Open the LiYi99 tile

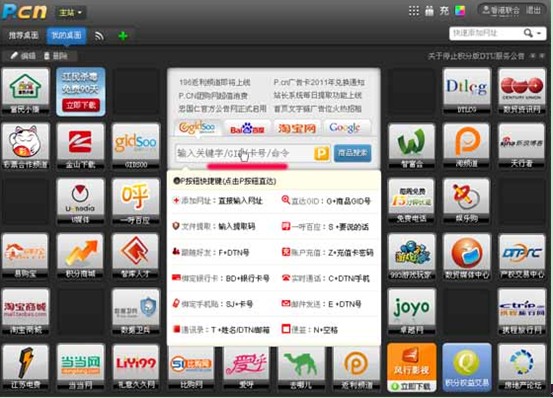136,367
